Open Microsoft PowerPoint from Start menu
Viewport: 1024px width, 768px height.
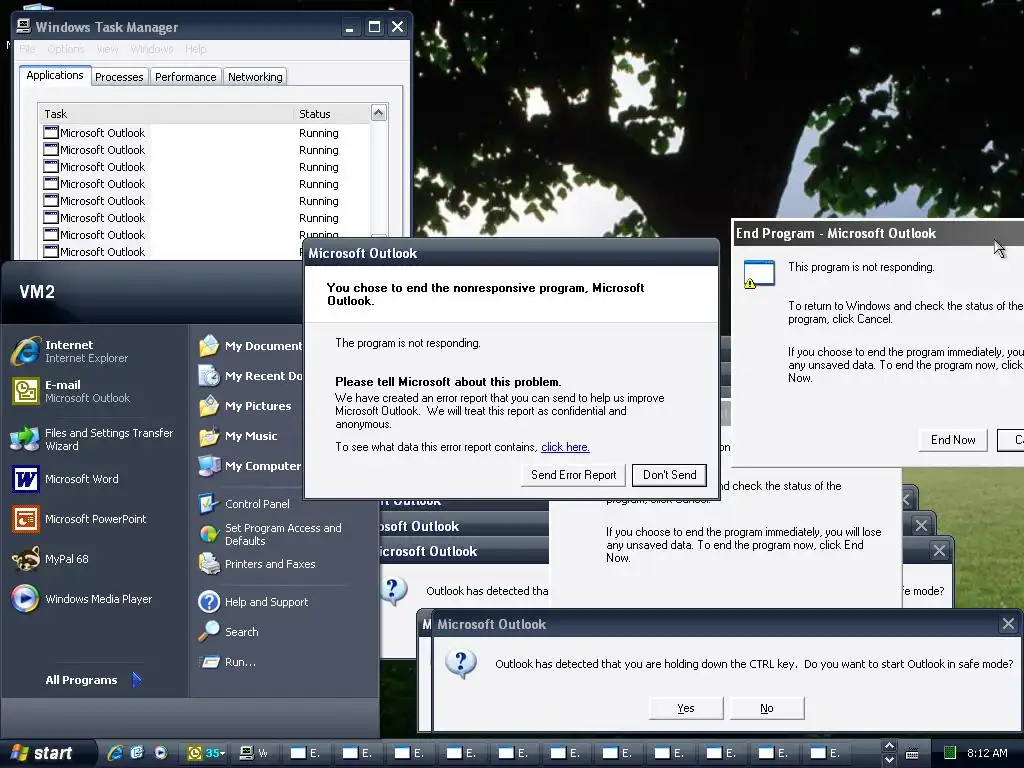(x=79, y=519)
